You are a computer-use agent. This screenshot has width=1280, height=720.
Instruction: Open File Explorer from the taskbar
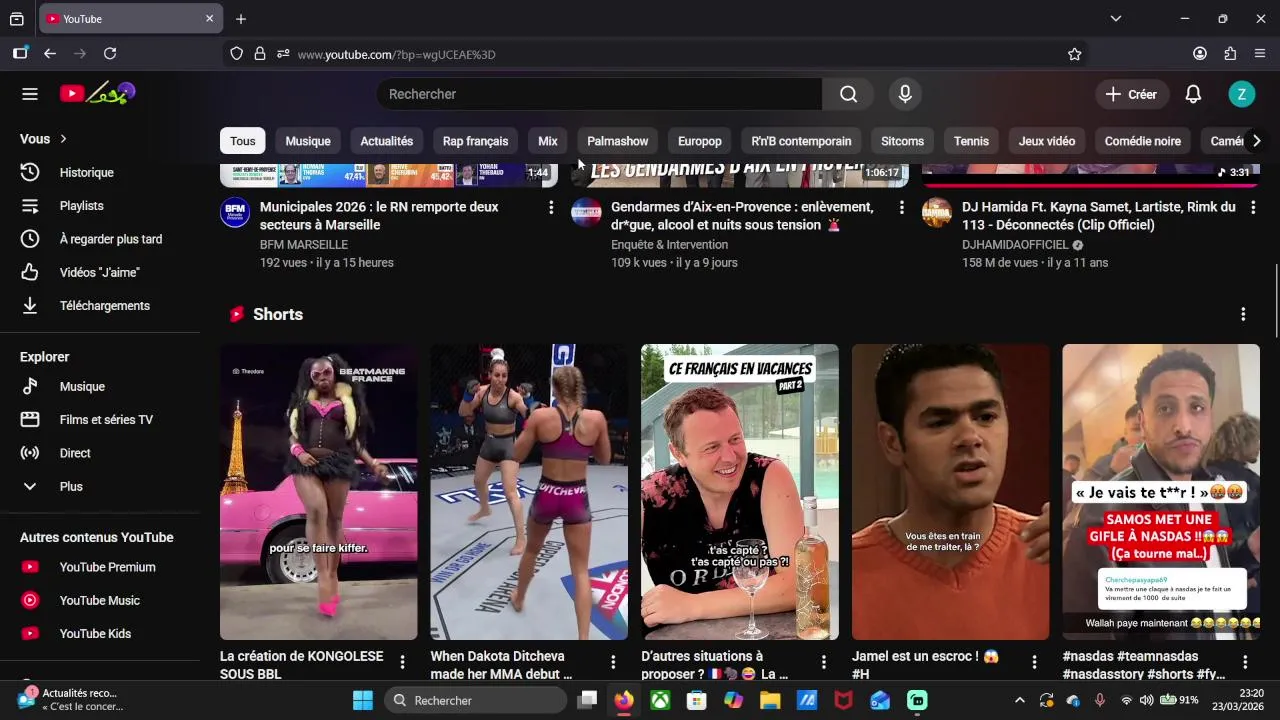(770, 700)
